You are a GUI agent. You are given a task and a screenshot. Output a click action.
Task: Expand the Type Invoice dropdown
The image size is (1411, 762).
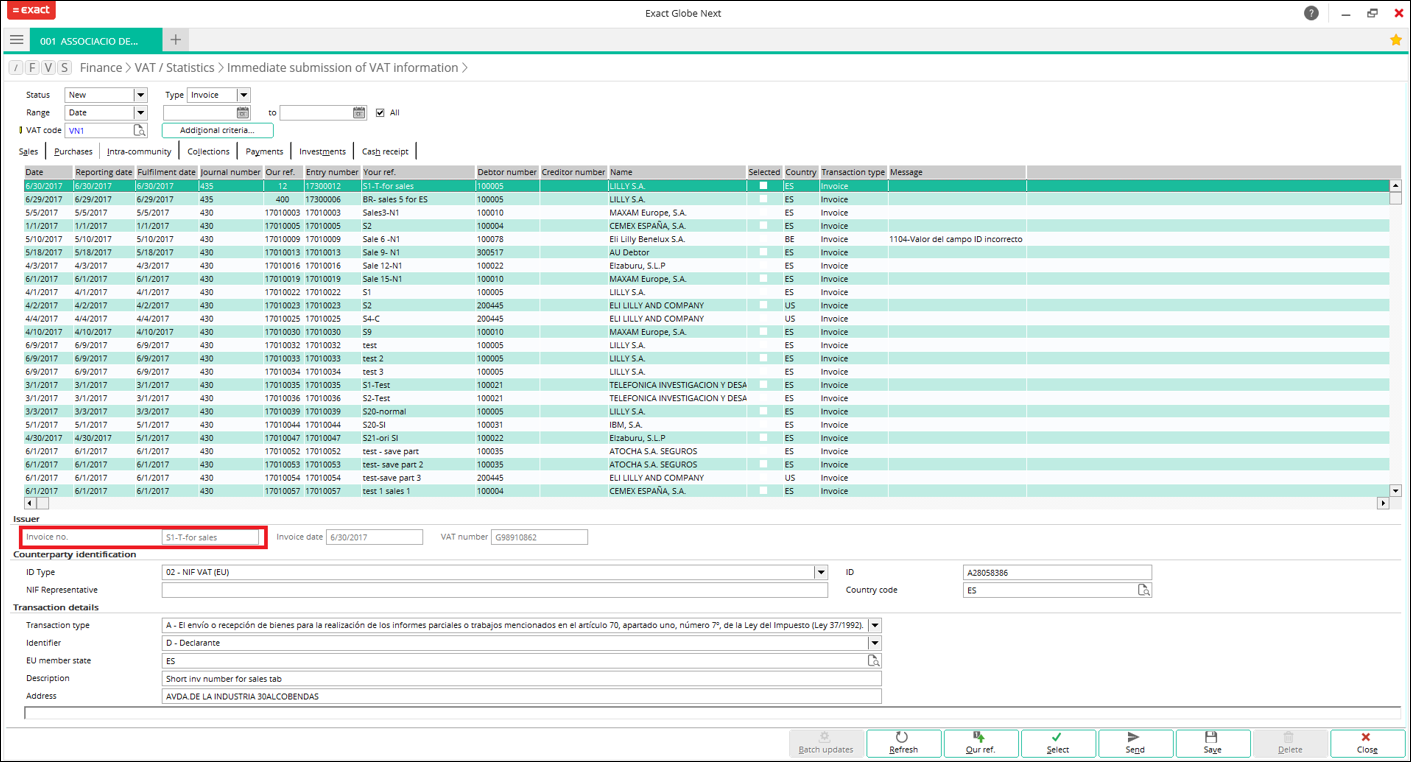pyautogui.click(x=243, y=95)
